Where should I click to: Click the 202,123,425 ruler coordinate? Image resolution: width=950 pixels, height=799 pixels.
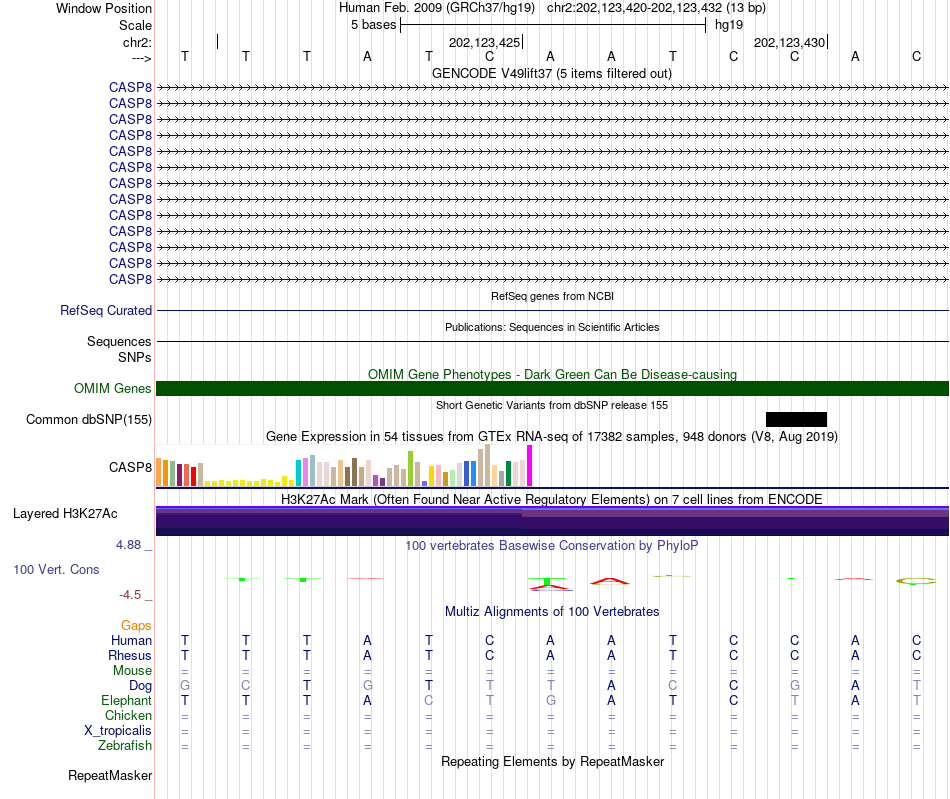pos(484,42)
